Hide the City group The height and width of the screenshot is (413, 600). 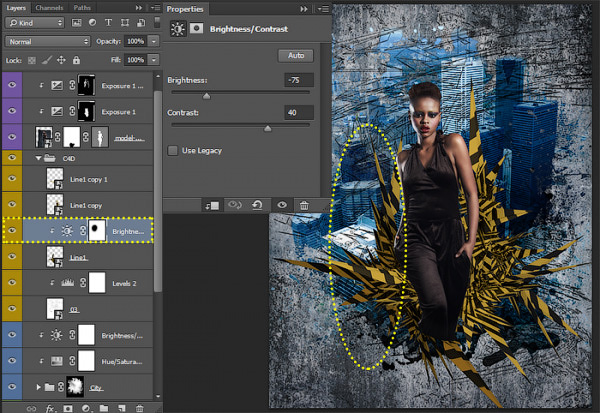12,387
